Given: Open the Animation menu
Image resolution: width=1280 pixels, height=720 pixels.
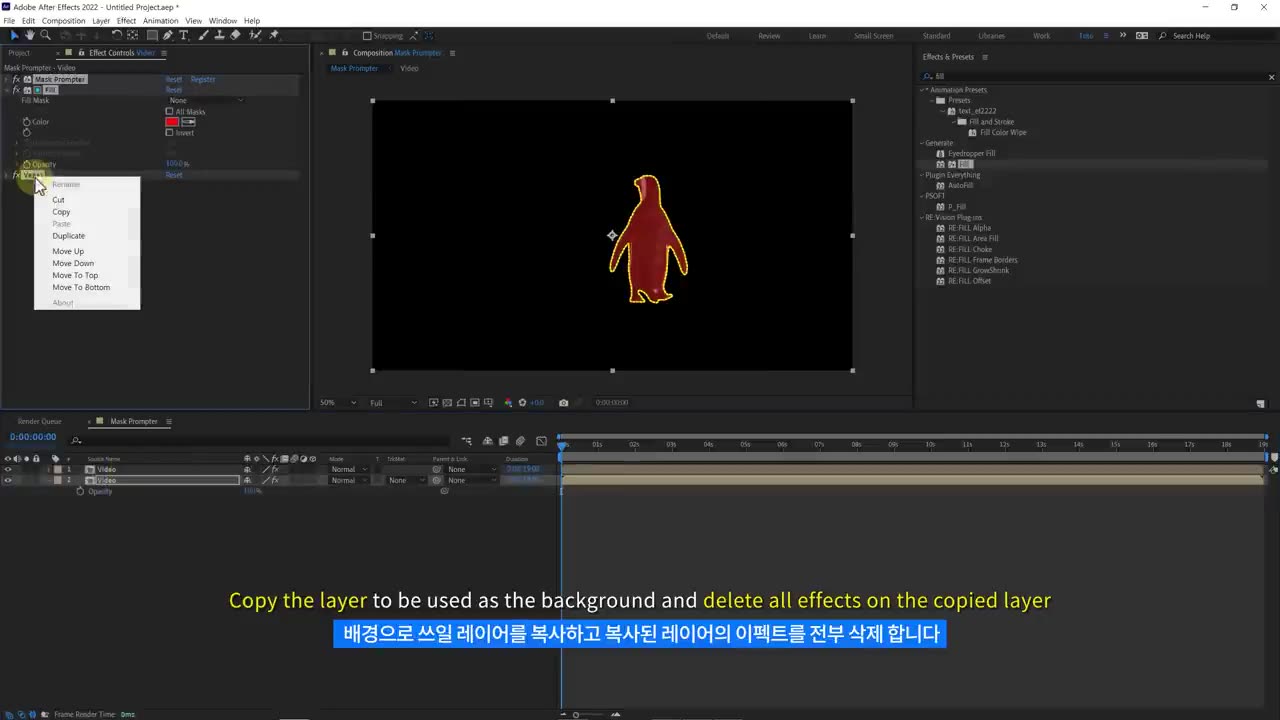Looking at the screenshot, I should 160,20.
